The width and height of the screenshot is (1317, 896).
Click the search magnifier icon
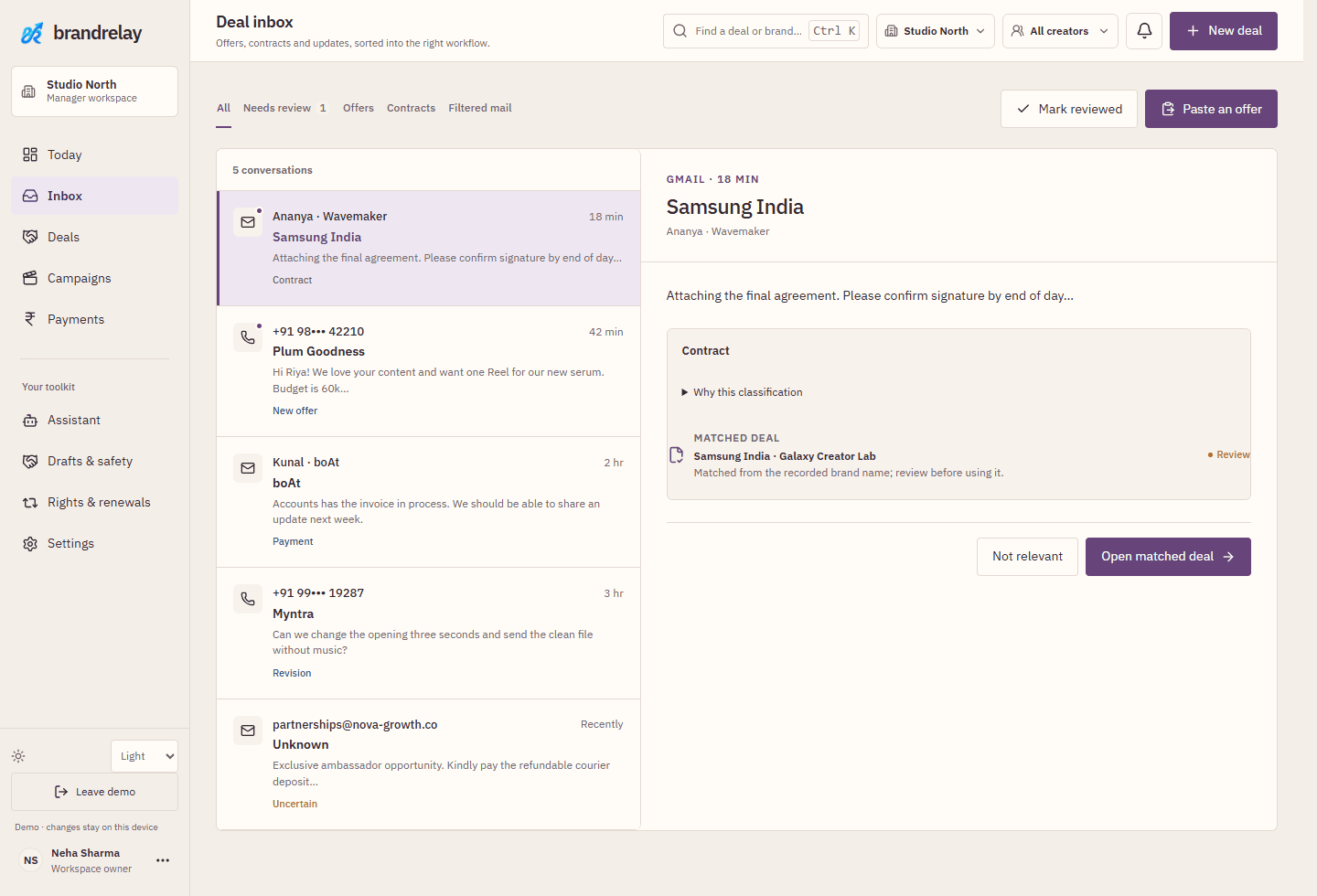coord(680,31)
